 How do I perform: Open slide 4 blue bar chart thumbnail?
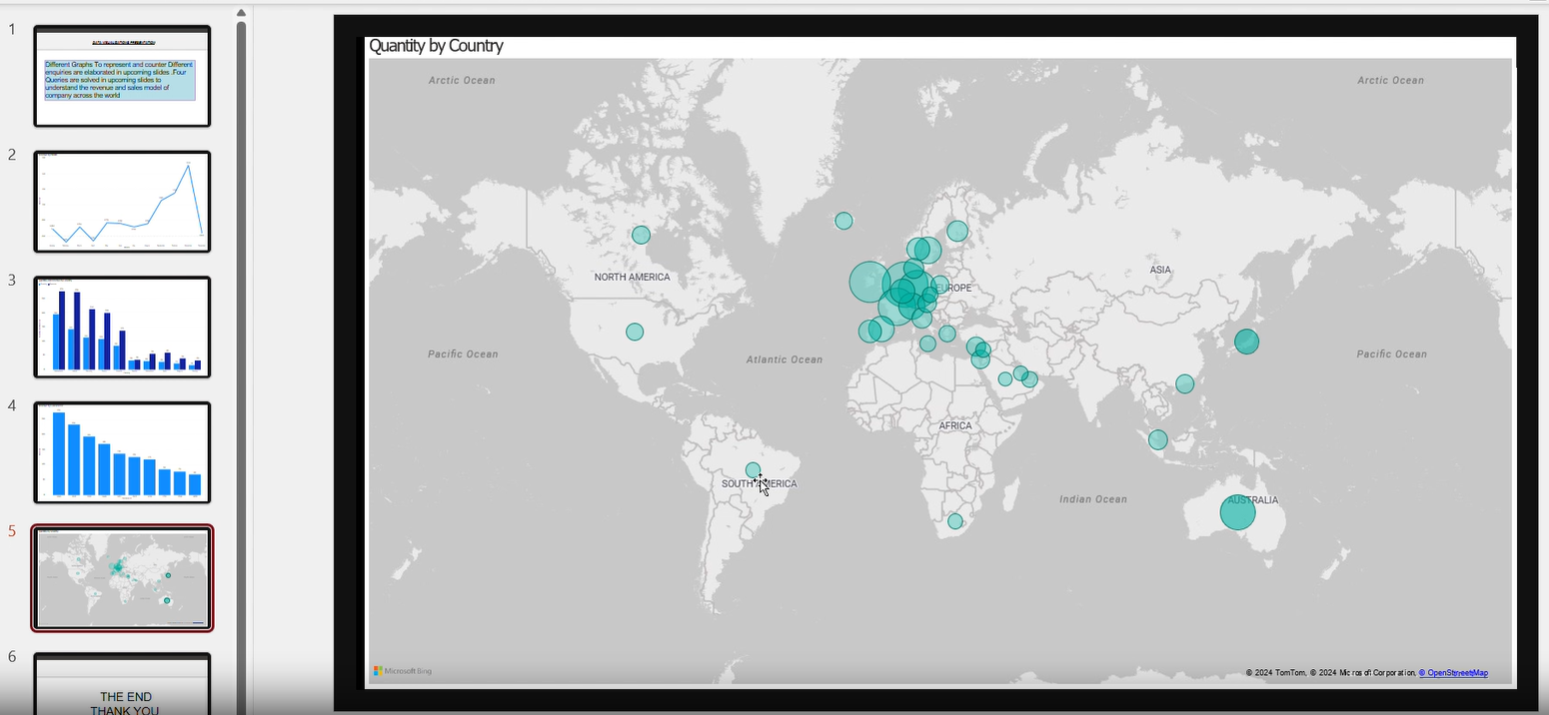point(122,453)
